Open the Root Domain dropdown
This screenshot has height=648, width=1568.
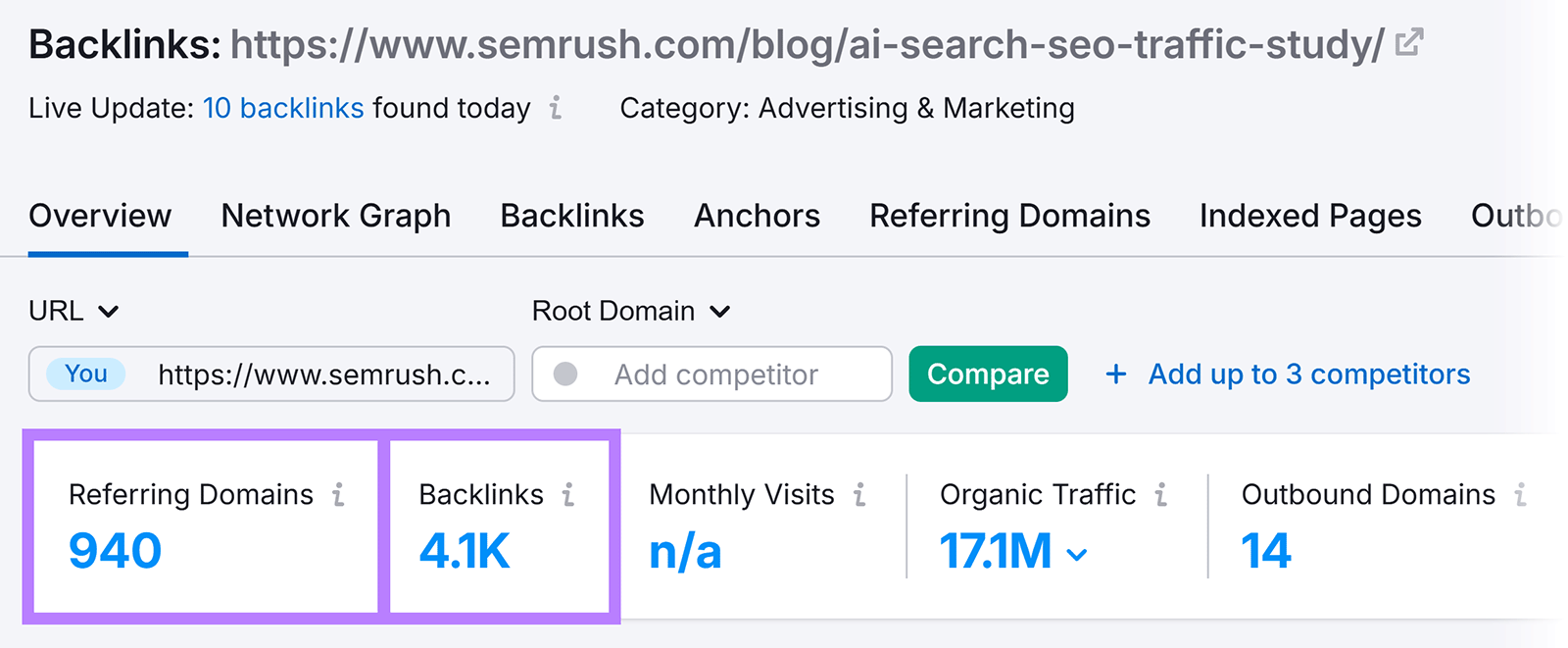click(631, 311)
